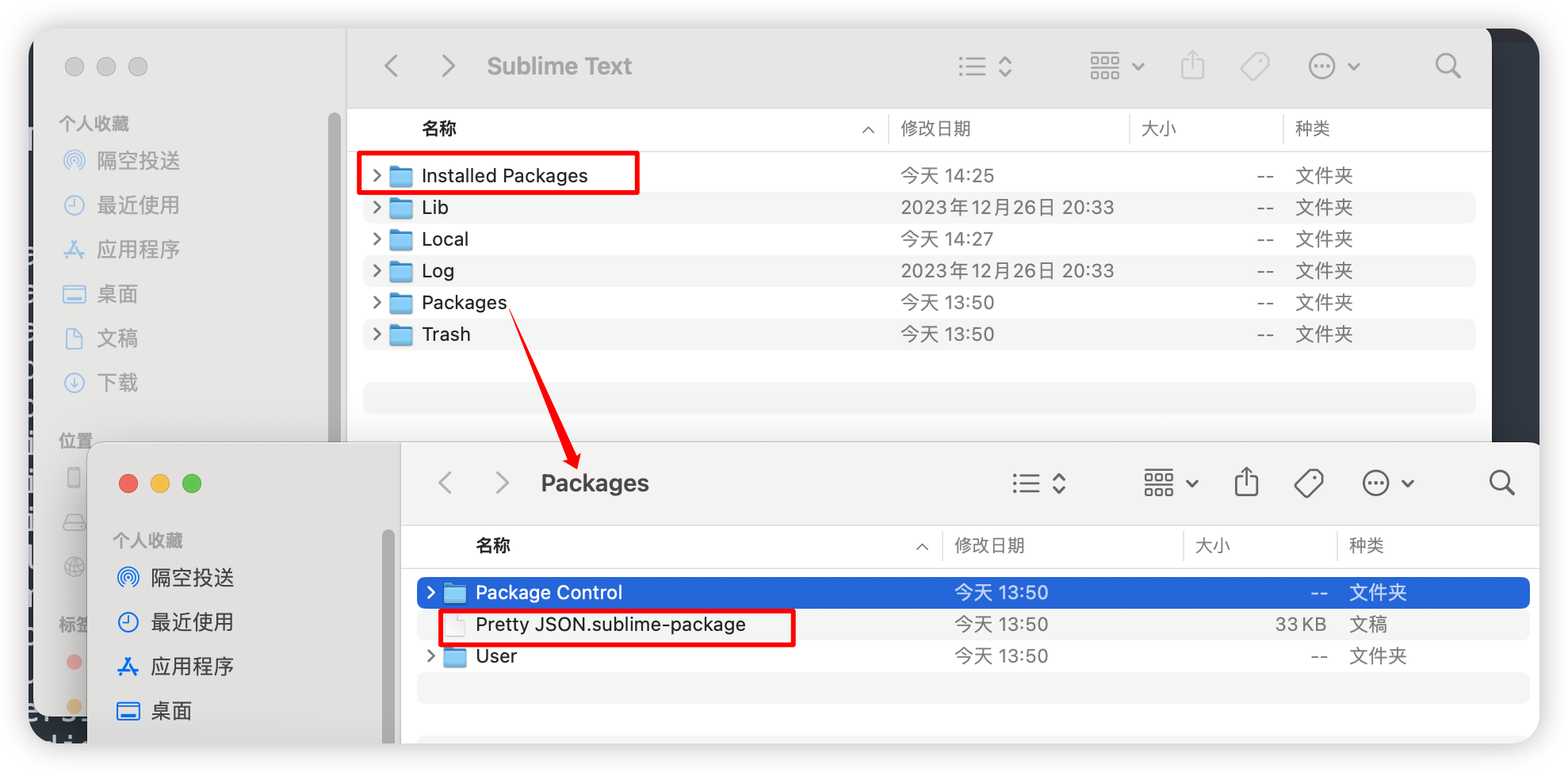This screenshot has height=772, width=1568.
Task: Go forward in the Sublime Text window
Action: coord(448,66)
